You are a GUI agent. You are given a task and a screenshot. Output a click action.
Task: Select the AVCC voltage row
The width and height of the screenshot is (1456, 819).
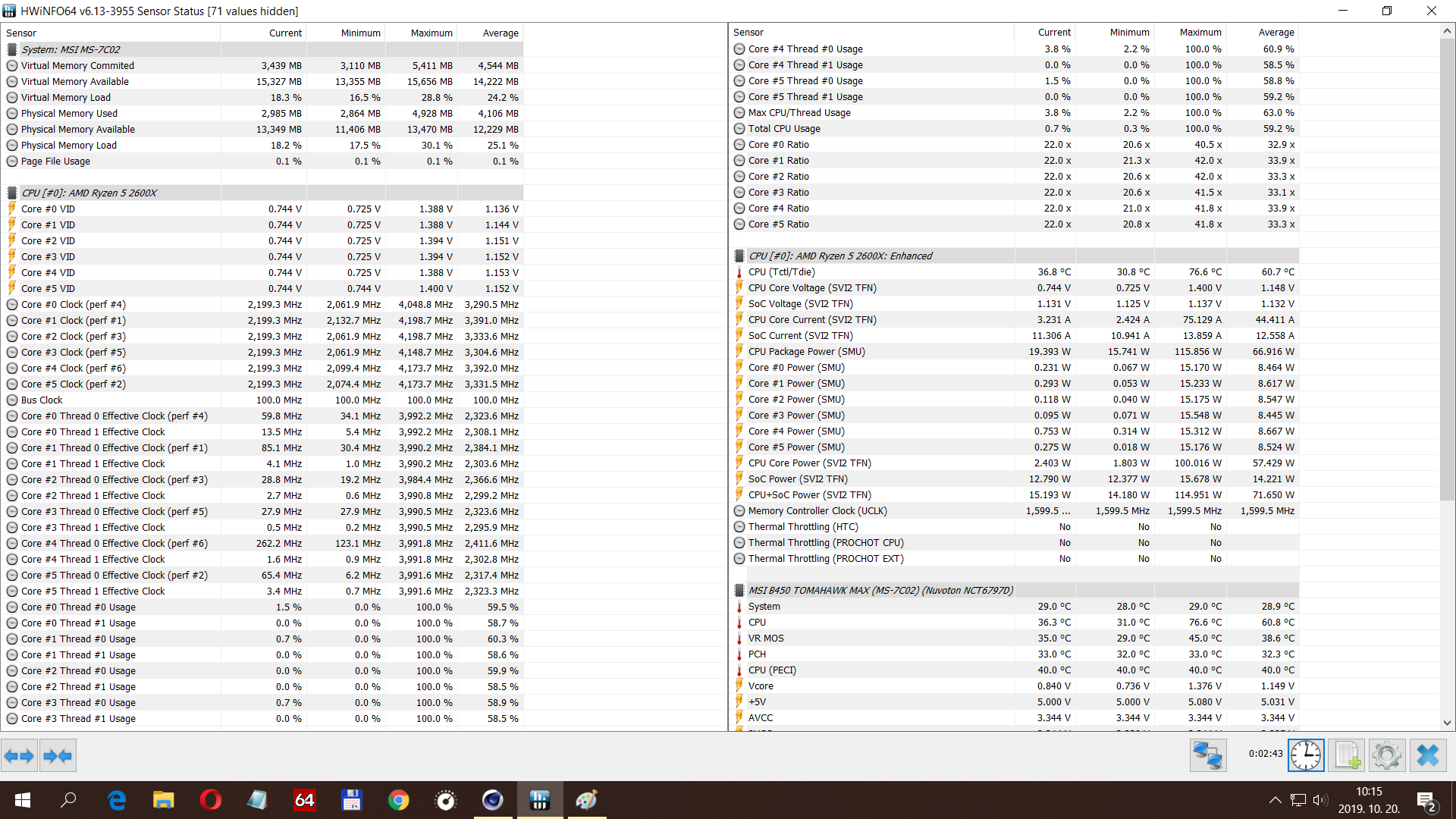[1015, 717]
